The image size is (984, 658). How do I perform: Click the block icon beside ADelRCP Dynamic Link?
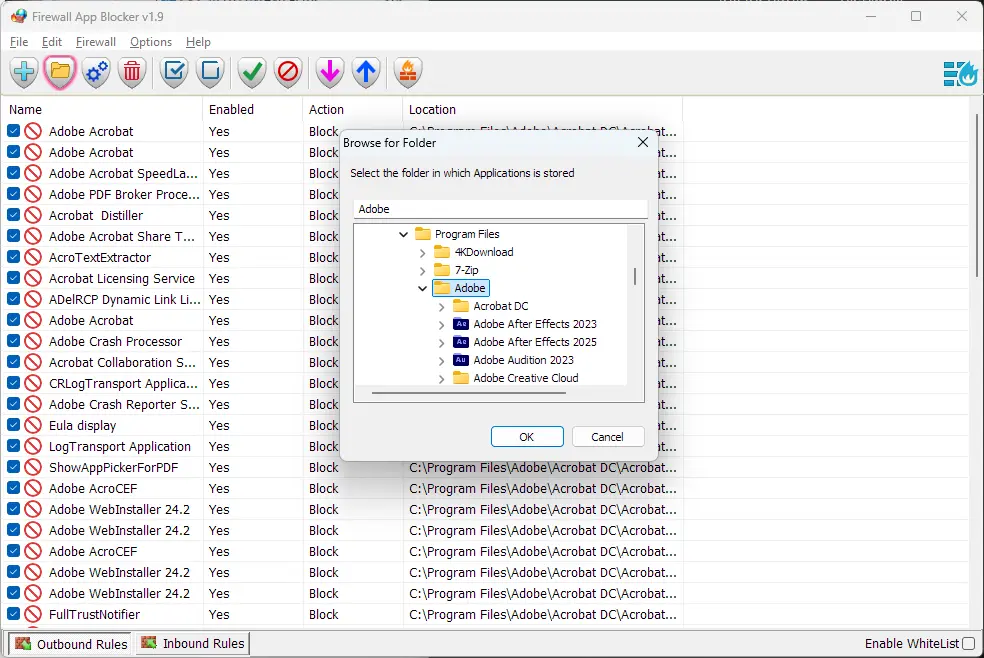tap(33, 299)
